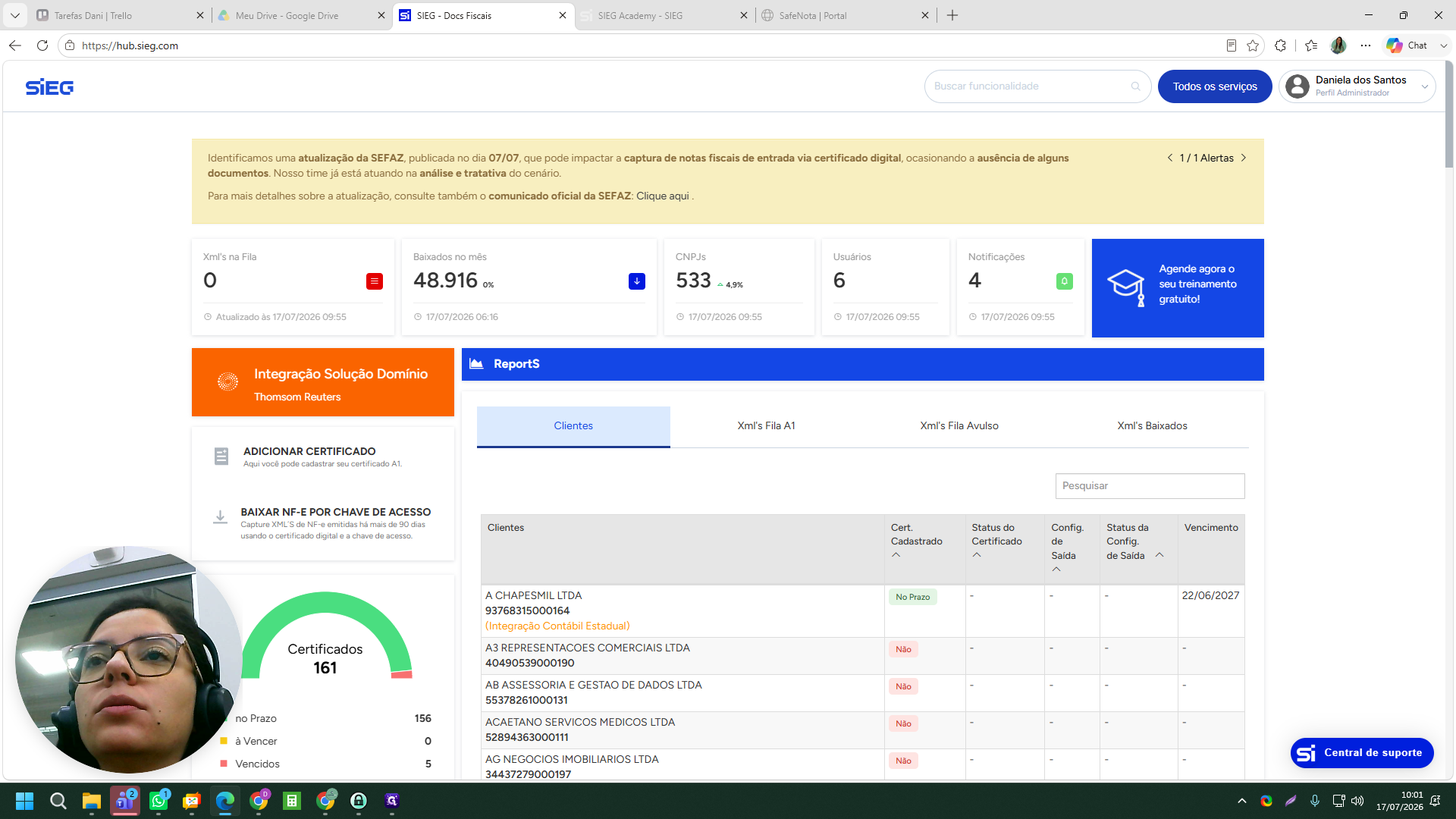Click the download icon beside Baixar NF-e
1456x819 pixels.
click(x=220, y=517)
